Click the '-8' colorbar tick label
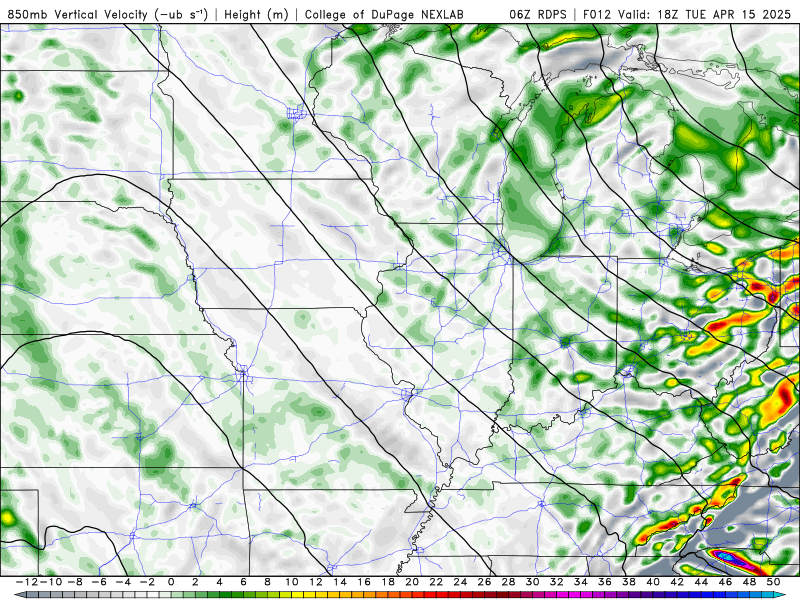 [x=75, y=582]
